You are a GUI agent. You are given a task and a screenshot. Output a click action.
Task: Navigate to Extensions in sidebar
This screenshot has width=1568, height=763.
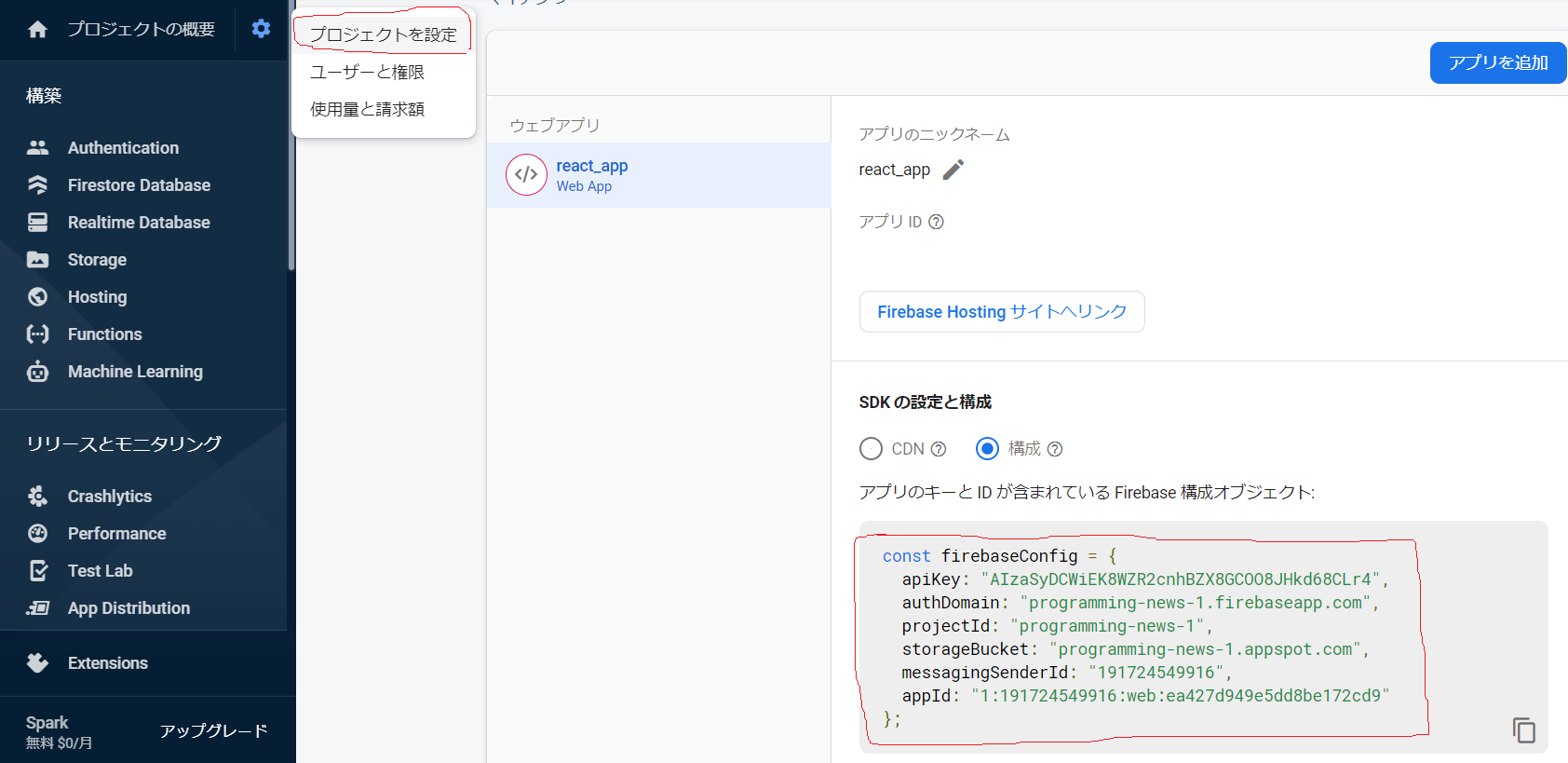[x=107, y=663]
